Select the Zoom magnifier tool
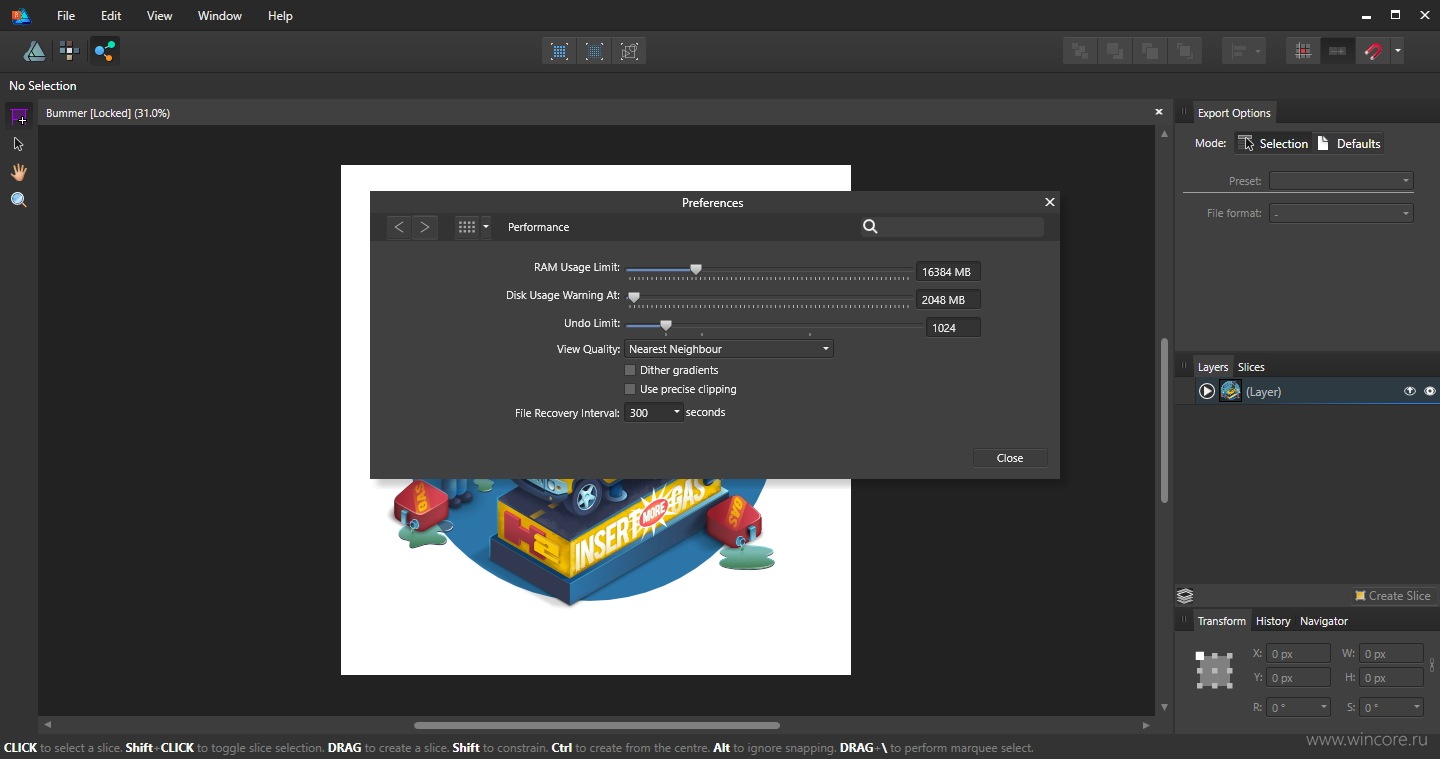Image resolution: width=1440 pixels, height=759 pixels. pyautogui.click(x=19, y=200)
